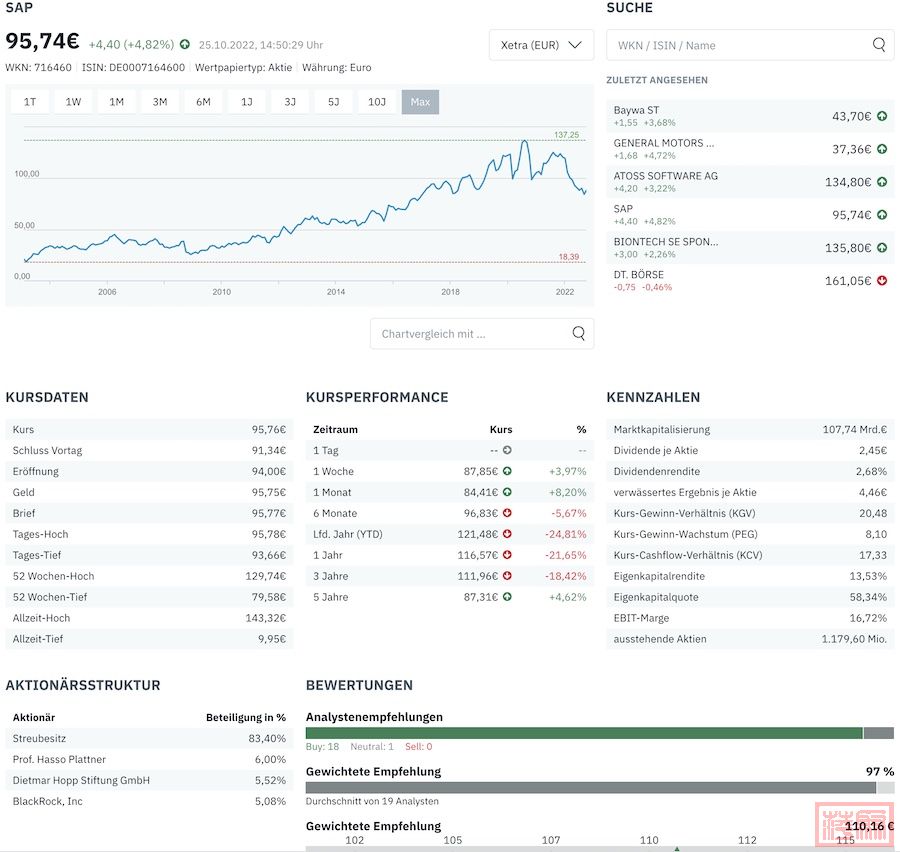This screenshot has width=900, height=852.
Task: Click the green arrow icon in the ATOSS SOFTWARE AG row
Action: (882, 182)
